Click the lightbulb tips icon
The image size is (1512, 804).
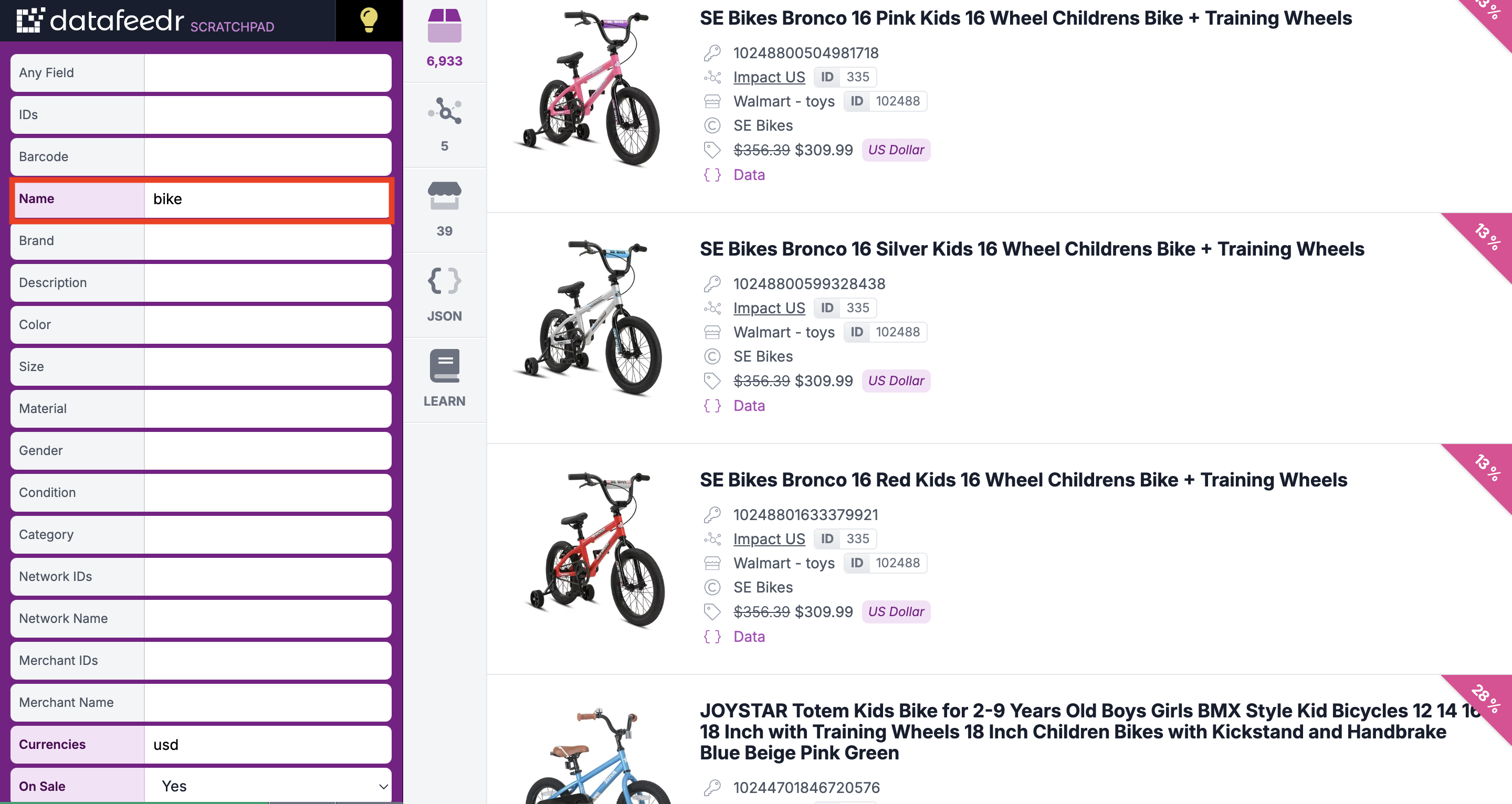click(369, 20)
